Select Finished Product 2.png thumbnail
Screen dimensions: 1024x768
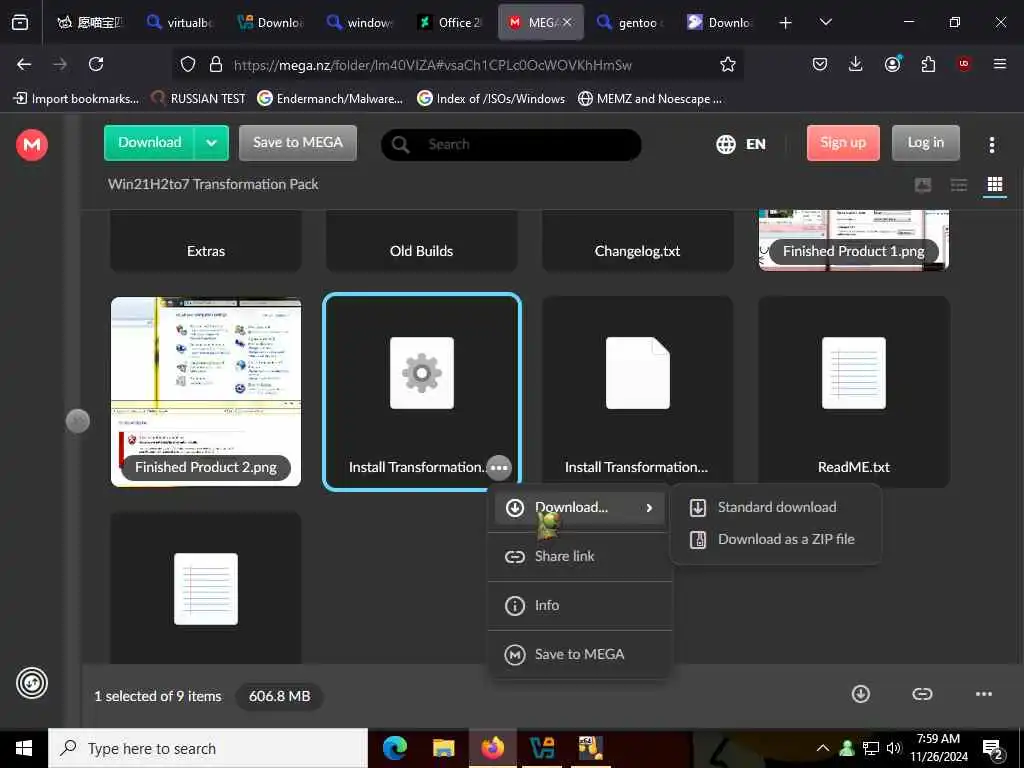(x=206, y=392)
